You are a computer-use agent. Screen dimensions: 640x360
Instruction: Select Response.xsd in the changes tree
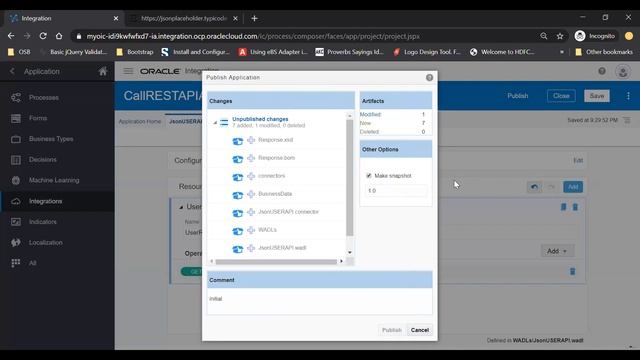(x=276, y=140)
